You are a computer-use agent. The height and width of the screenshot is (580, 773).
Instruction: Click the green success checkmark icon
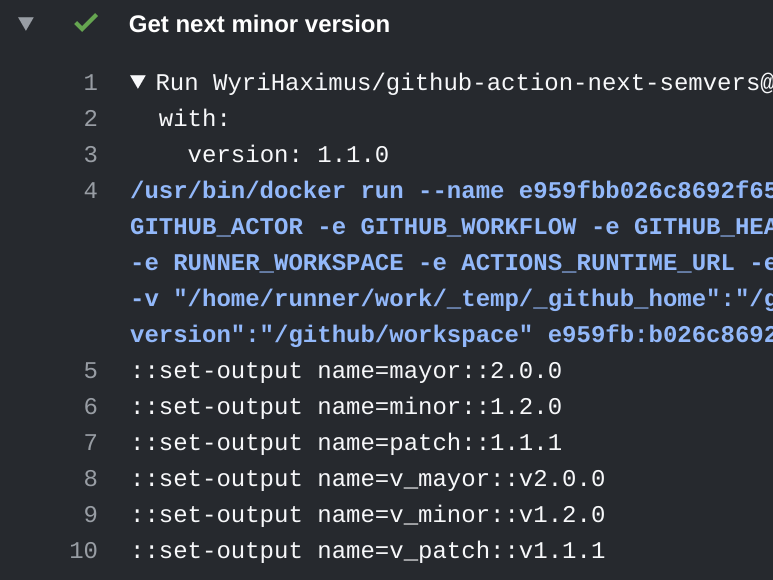(86, 23)
